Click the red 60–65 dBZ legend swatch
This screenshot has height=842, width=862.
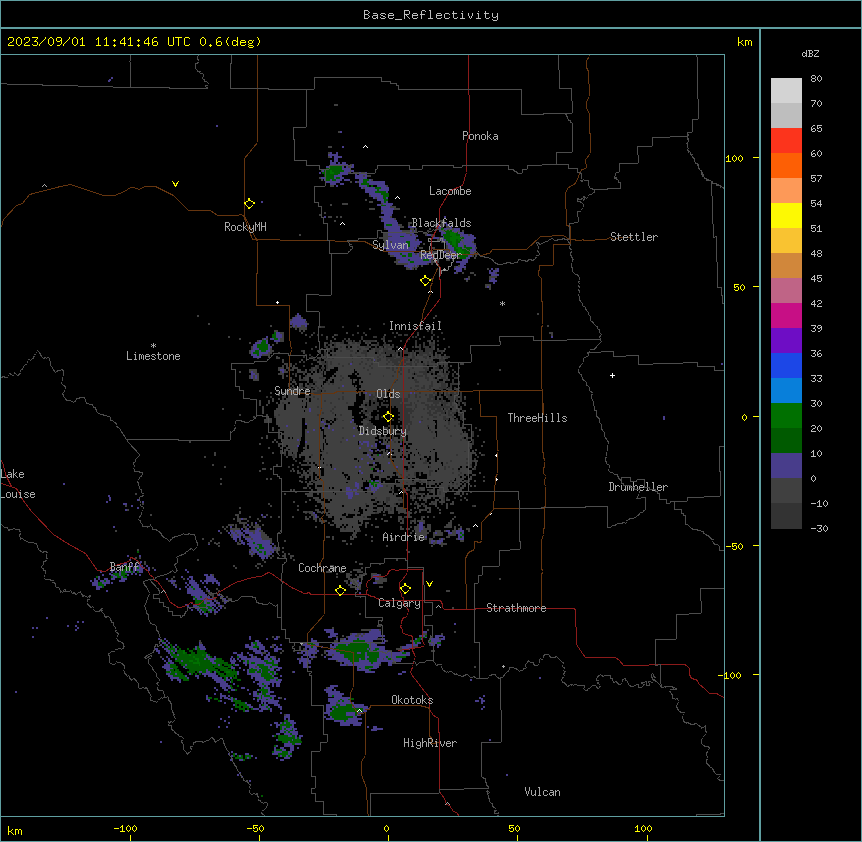point(786,141)
